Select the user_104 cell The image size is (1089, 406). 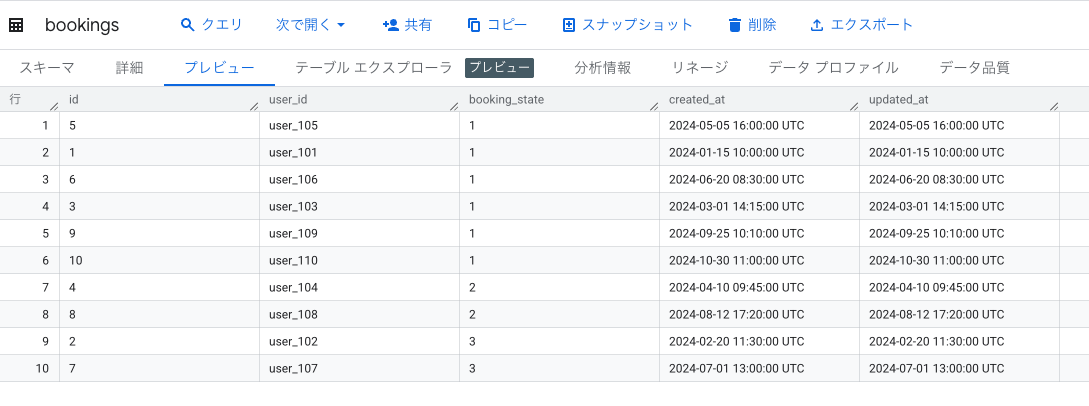coord(360,288)
